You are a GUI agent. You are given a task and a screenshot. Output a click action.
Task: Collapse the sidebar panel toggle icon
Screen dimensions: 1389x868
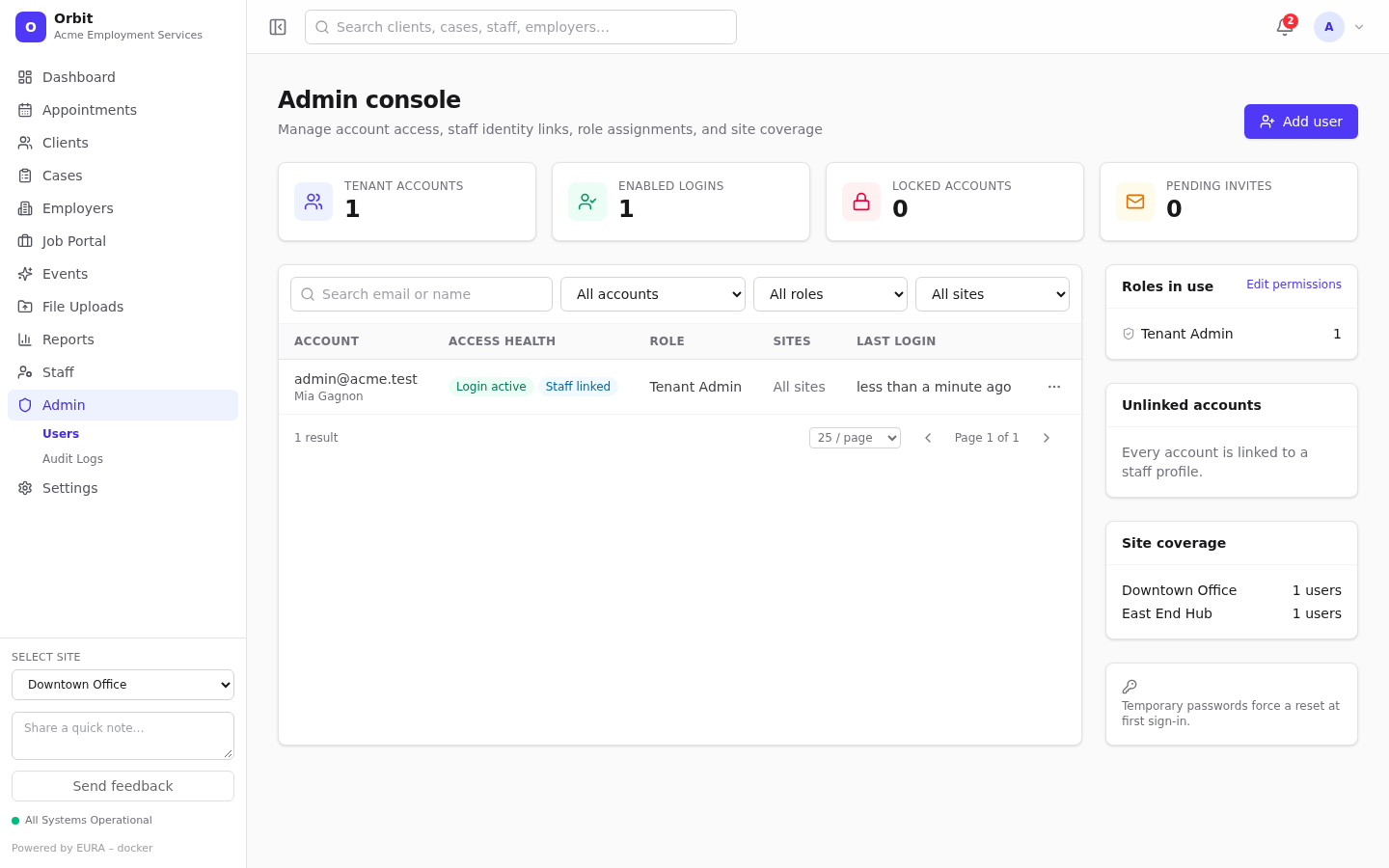pyautogui.click(x=278, y=27)
